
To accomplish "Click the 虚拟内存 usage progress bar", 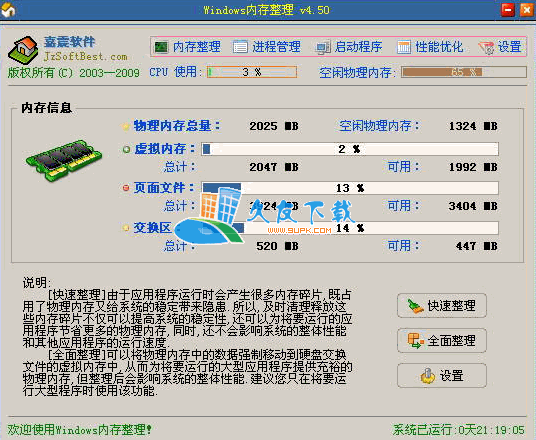I will 350,149.
